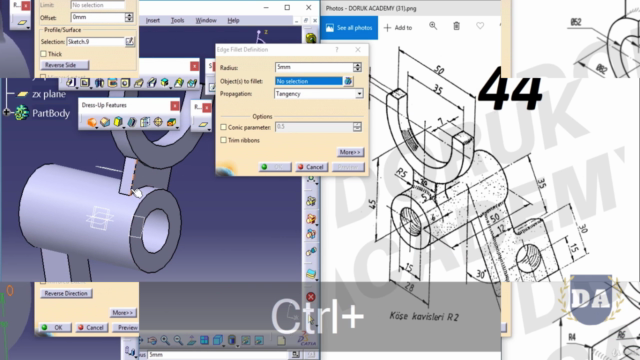
Task: Click the red X icon on right toolbar
Action: click(311, 297)
